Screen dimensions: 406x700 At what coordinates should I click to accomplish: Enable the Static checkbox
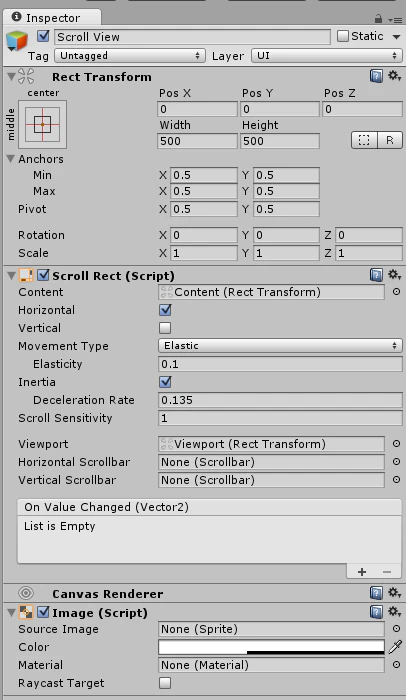(x=343, y=36)
